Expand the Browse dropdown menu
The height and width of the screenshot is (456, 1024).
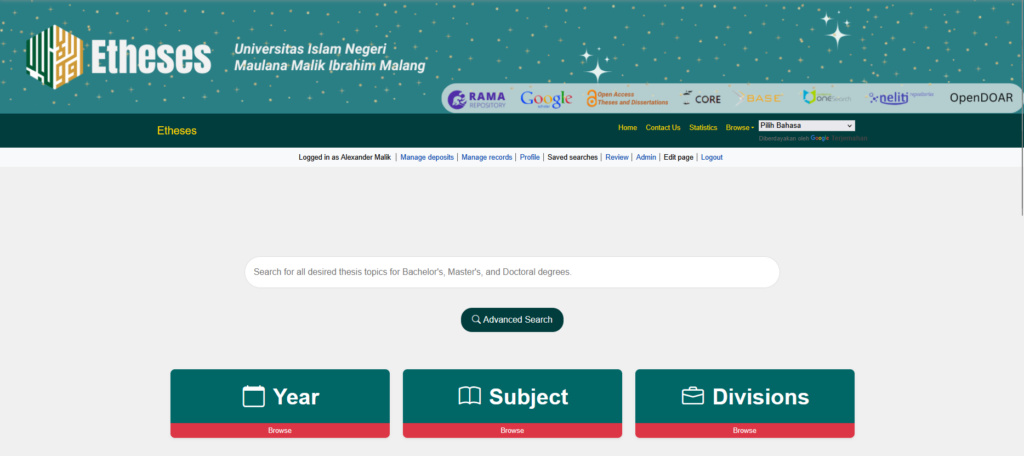tap(739, 128)
